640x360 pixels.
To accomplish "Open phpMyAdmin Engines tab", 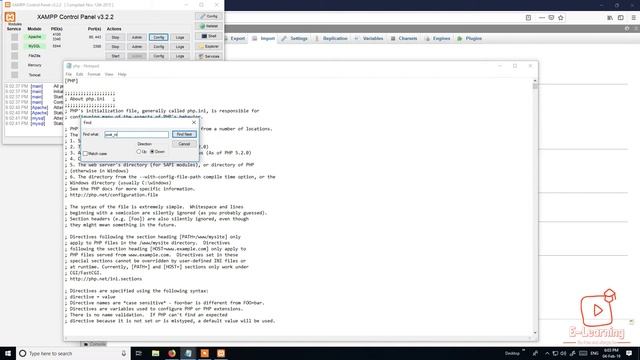I will (x=438, y=38).
